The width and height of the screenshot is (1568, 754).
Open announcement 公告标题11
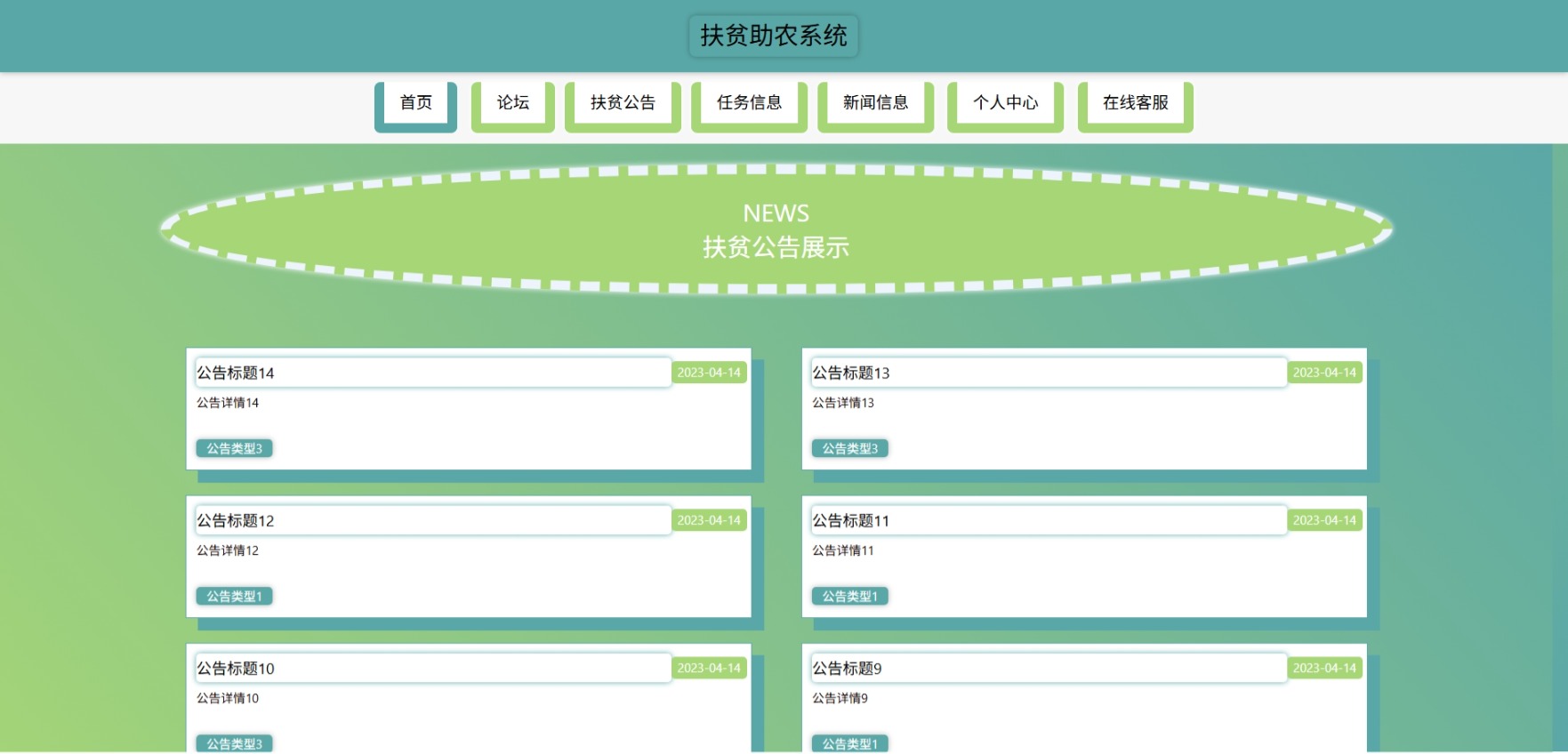pyautogui.click(x=1049, y=520)
